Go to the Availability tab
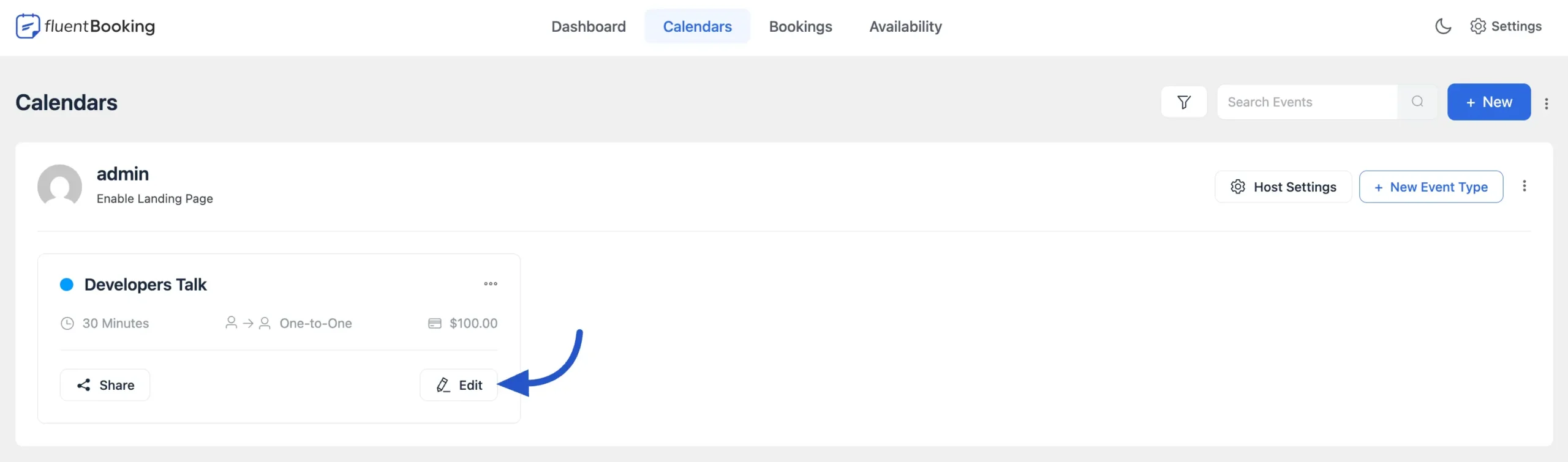 click(x=905, y=26)
